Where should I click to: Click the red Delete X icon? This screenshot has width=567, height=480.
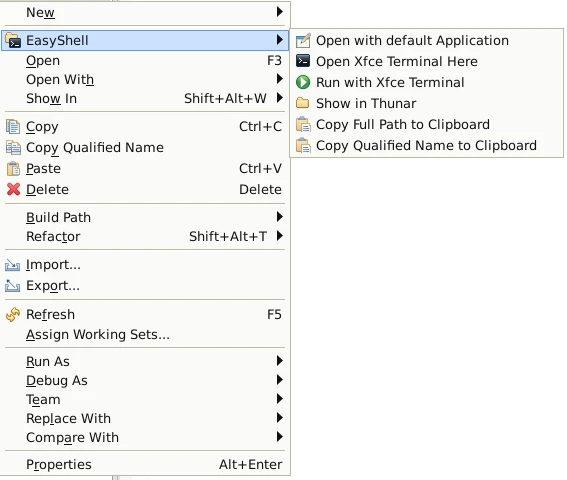point(13,189)
